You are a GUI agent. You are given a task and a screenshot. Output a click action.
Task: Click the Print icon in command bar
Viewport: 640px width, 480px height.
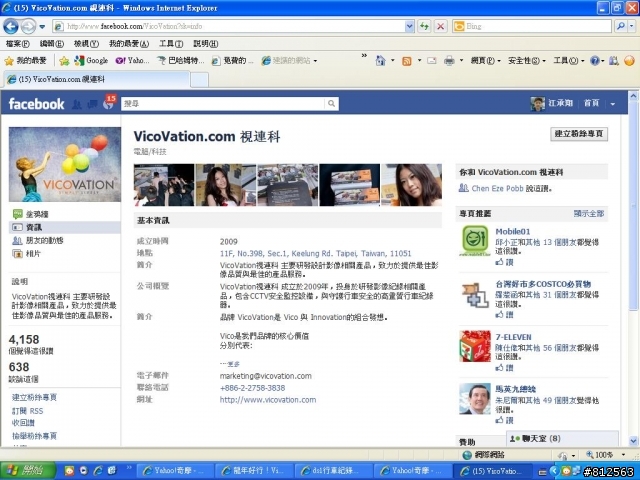(x=449, y=61)
